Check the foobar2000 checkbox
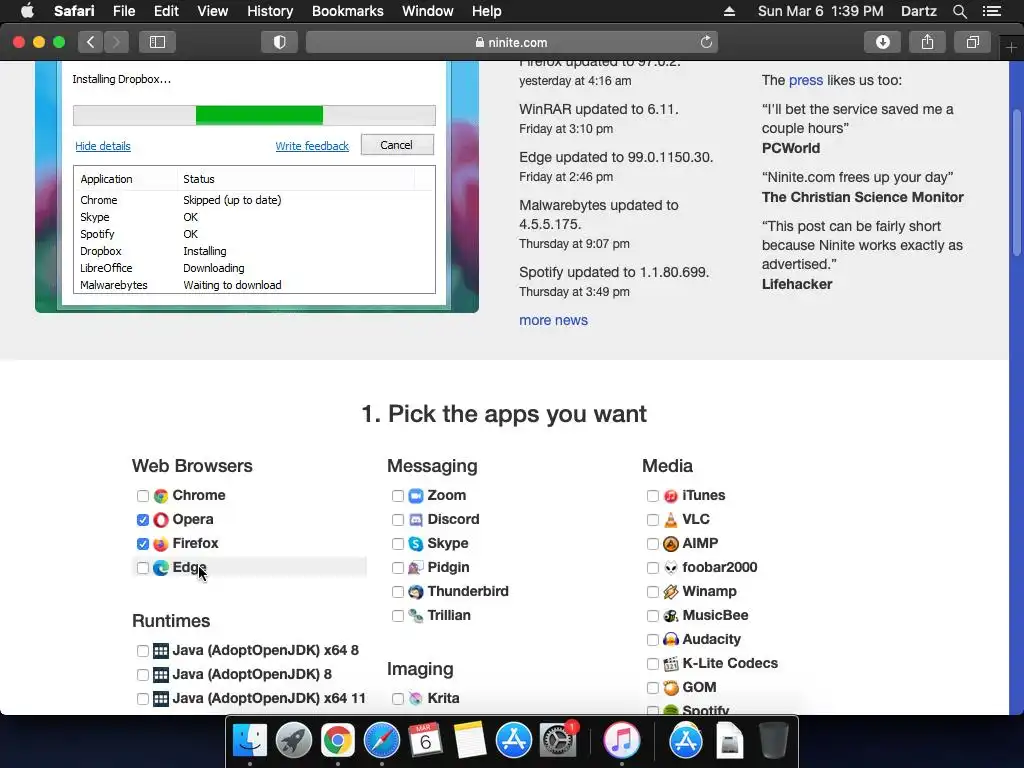This screenshot has width=1024, height=768. (x=652, y=568)
